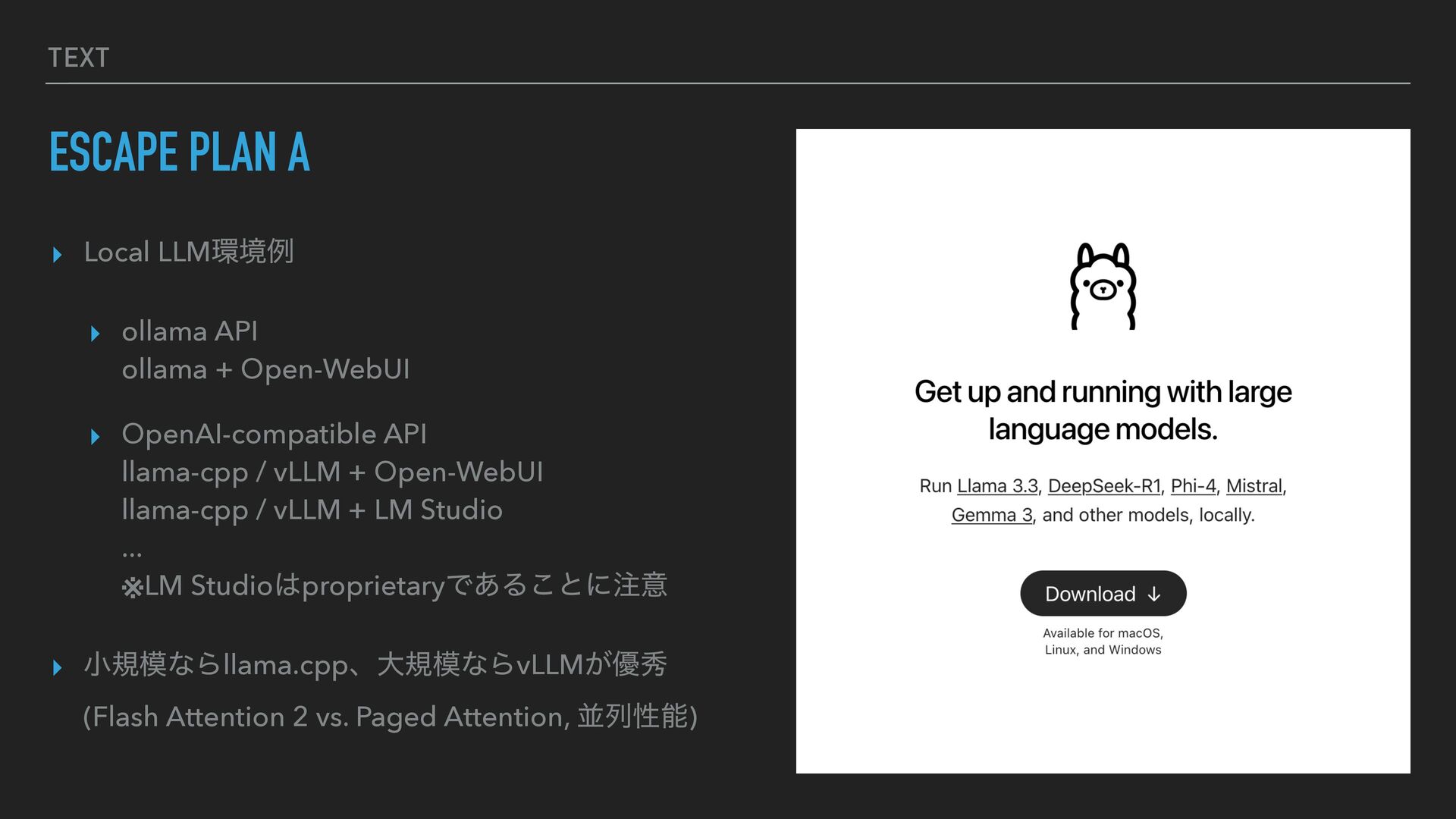Open the Gemma 3 link
The image size is (1456, 819).
click(992, 515)
